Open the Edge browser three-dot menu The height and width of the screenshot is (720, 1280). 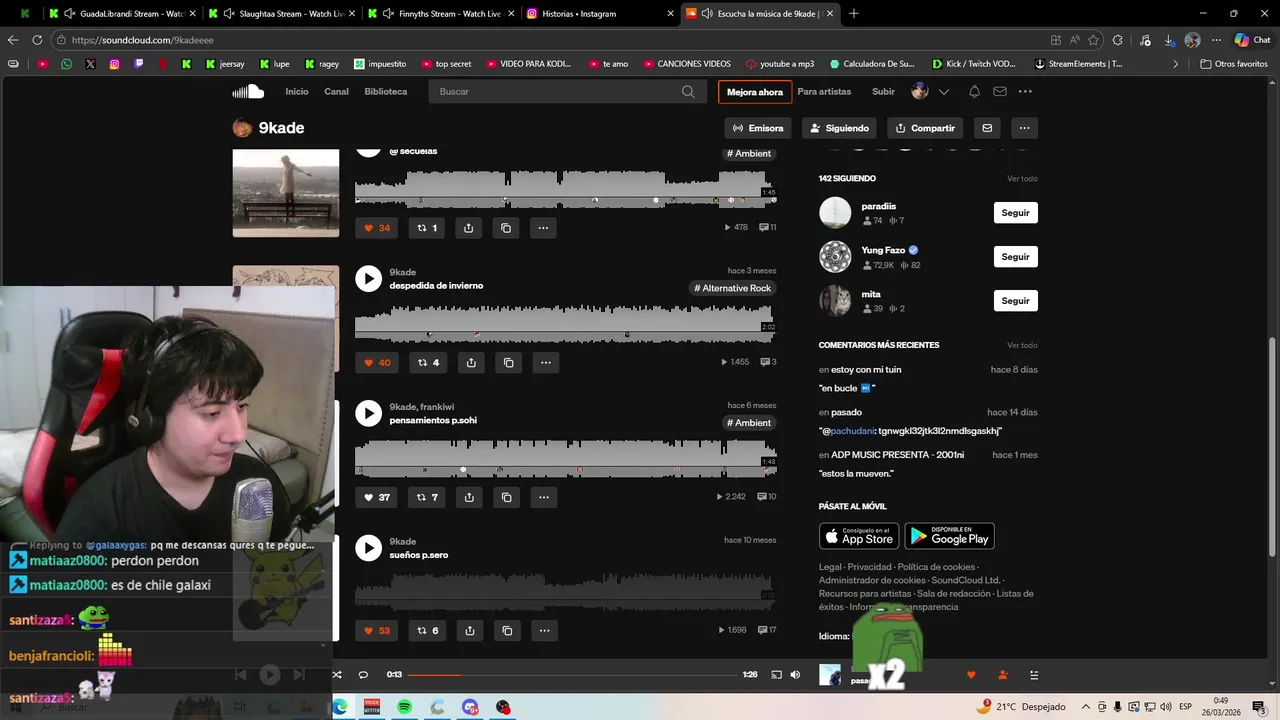tap(1216, 40)
